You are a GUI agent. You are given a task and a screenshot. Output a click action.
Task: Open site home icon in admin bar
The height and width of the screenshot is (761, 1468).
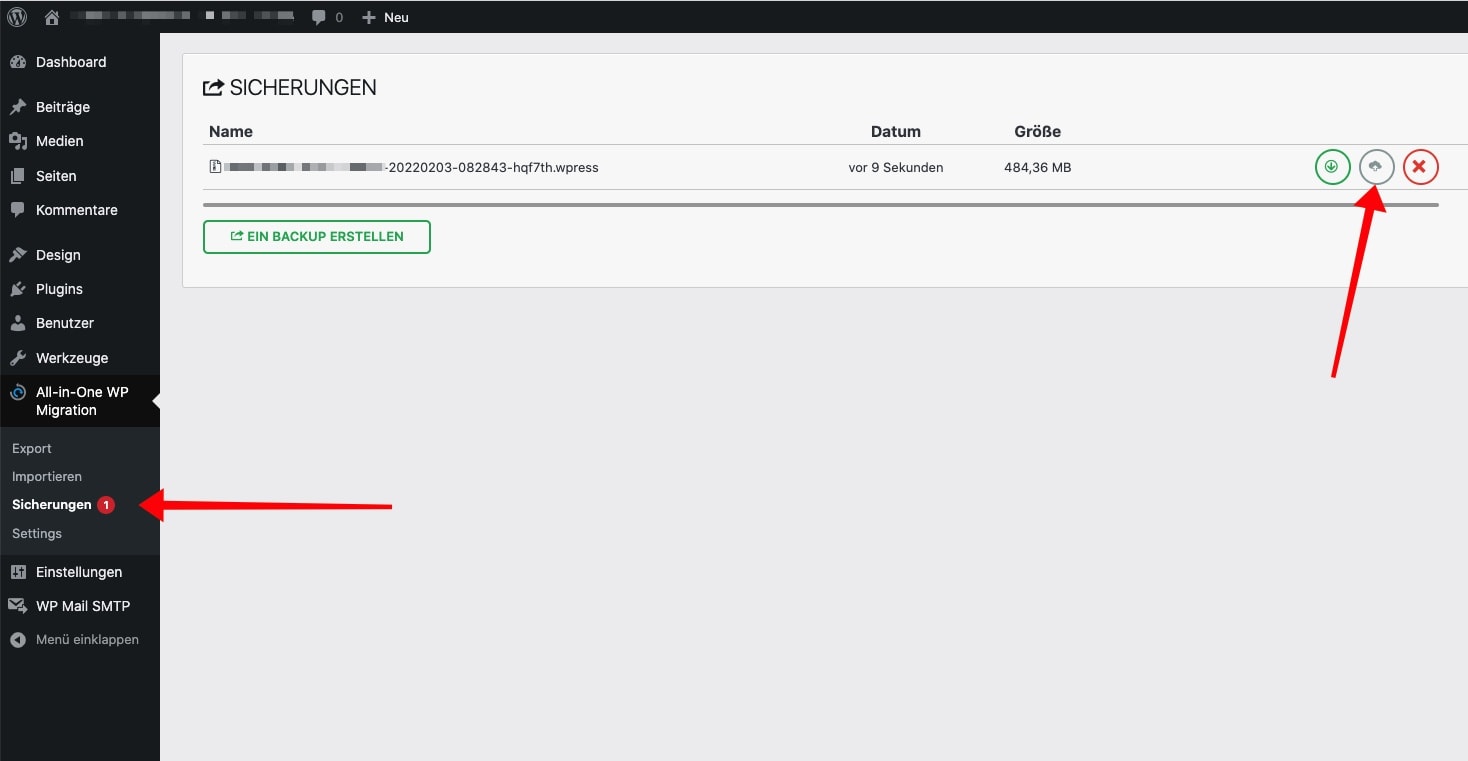pos(52,17)
